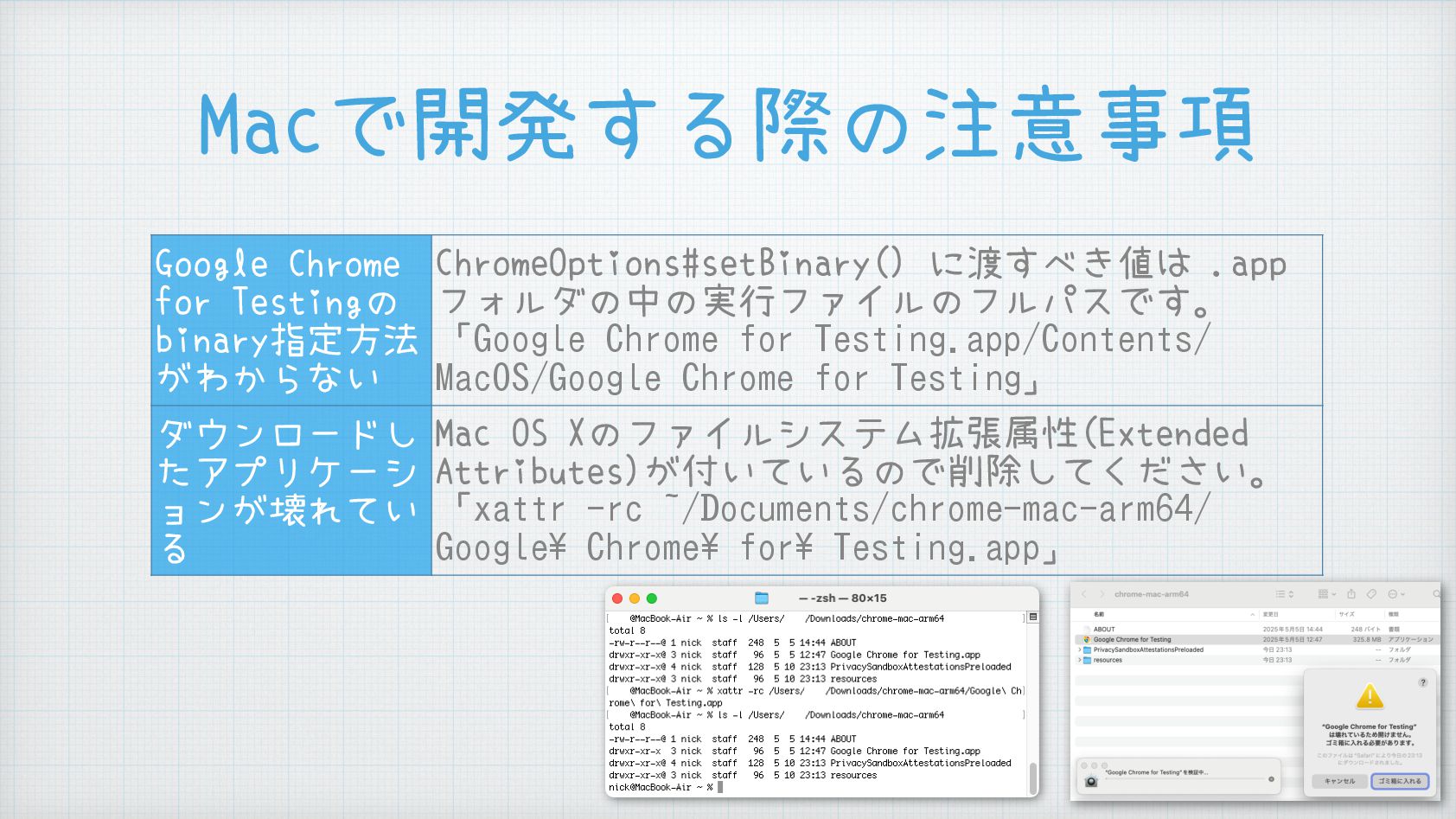Stop the Chrome for Testing verification
This screenshot has height=819, width=1456.
[x=1271, y=779]
